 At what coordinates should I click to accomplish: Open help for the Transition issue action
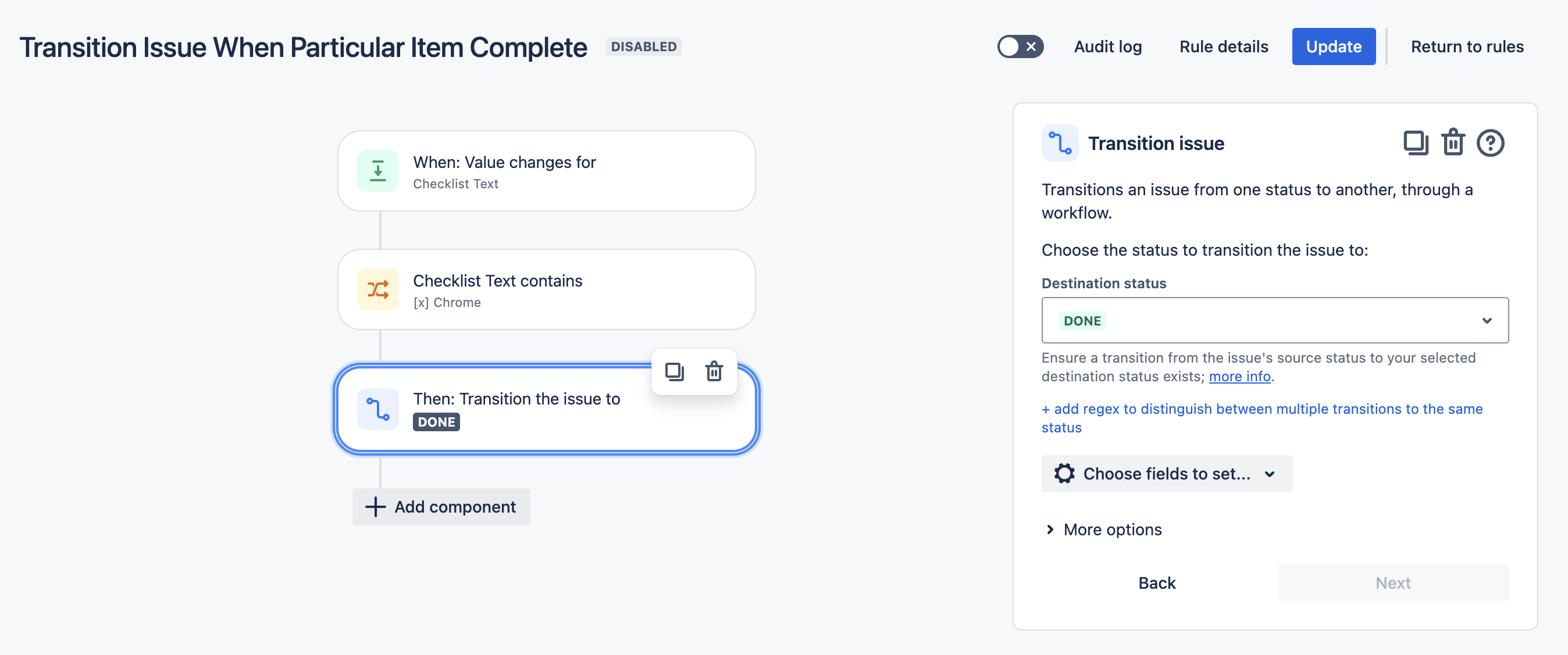click(x=1490, y=143)
